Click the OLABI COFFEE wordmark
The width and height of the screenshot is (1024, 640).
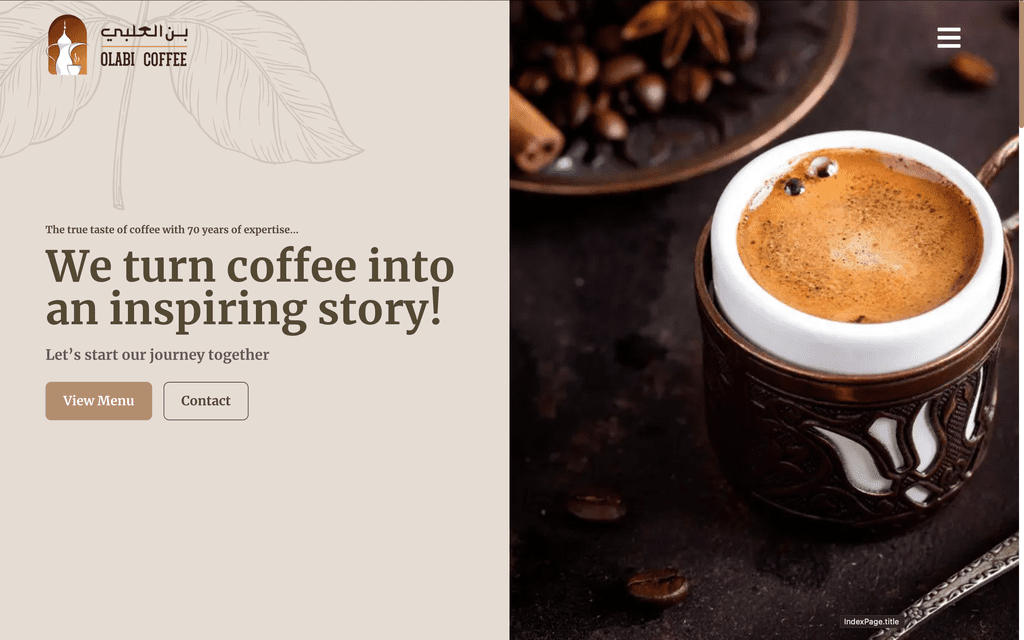[x=144, y=59]
